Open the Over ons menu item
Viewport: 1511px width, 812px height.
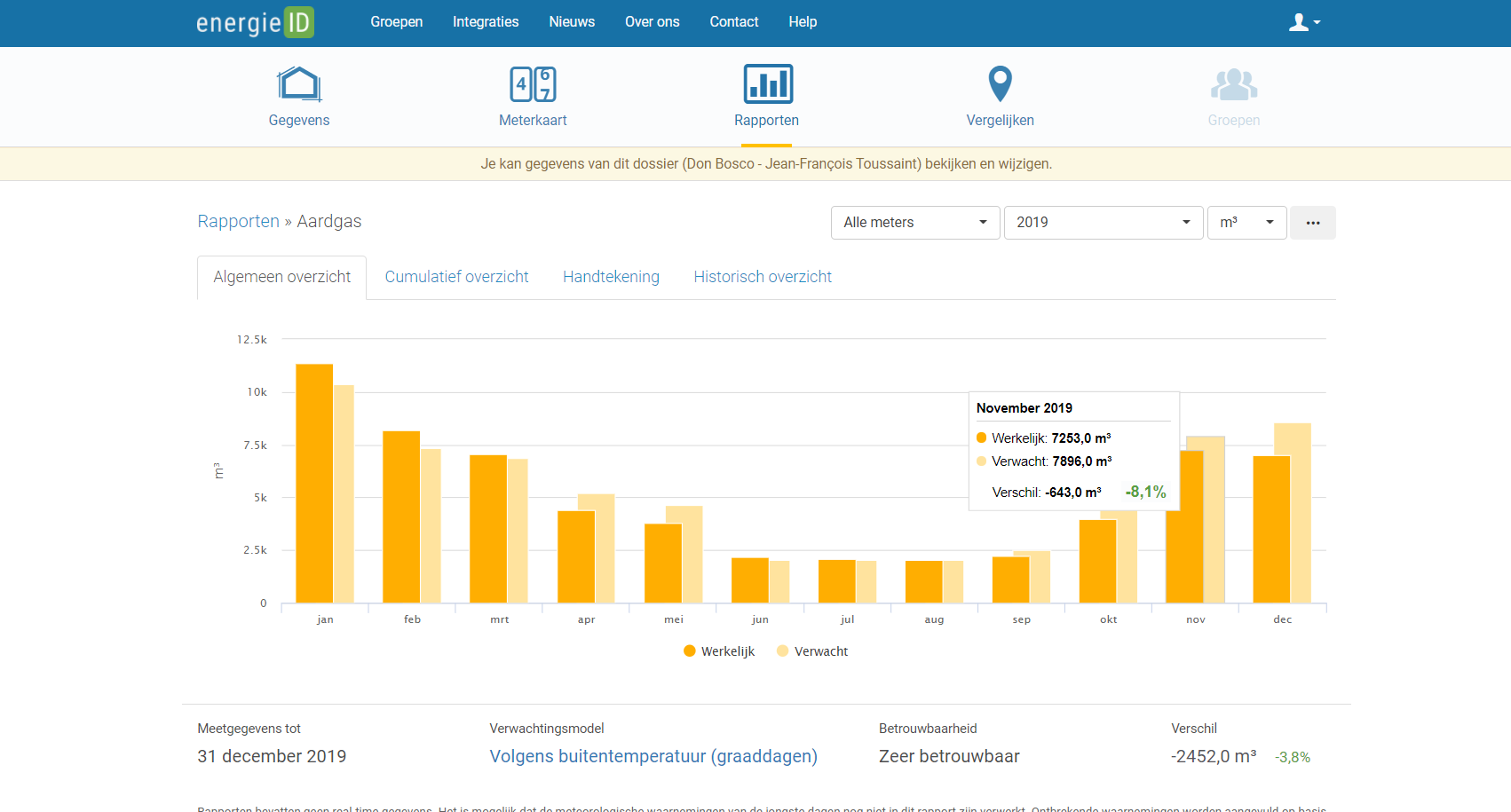[x=653, y=22]
